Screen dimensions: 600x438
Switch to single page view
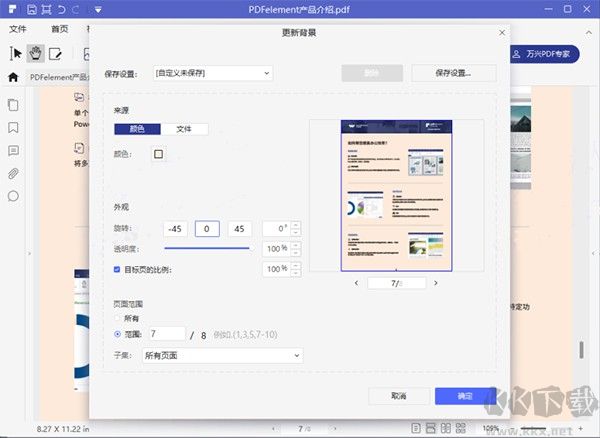click(x=416, y=428)
